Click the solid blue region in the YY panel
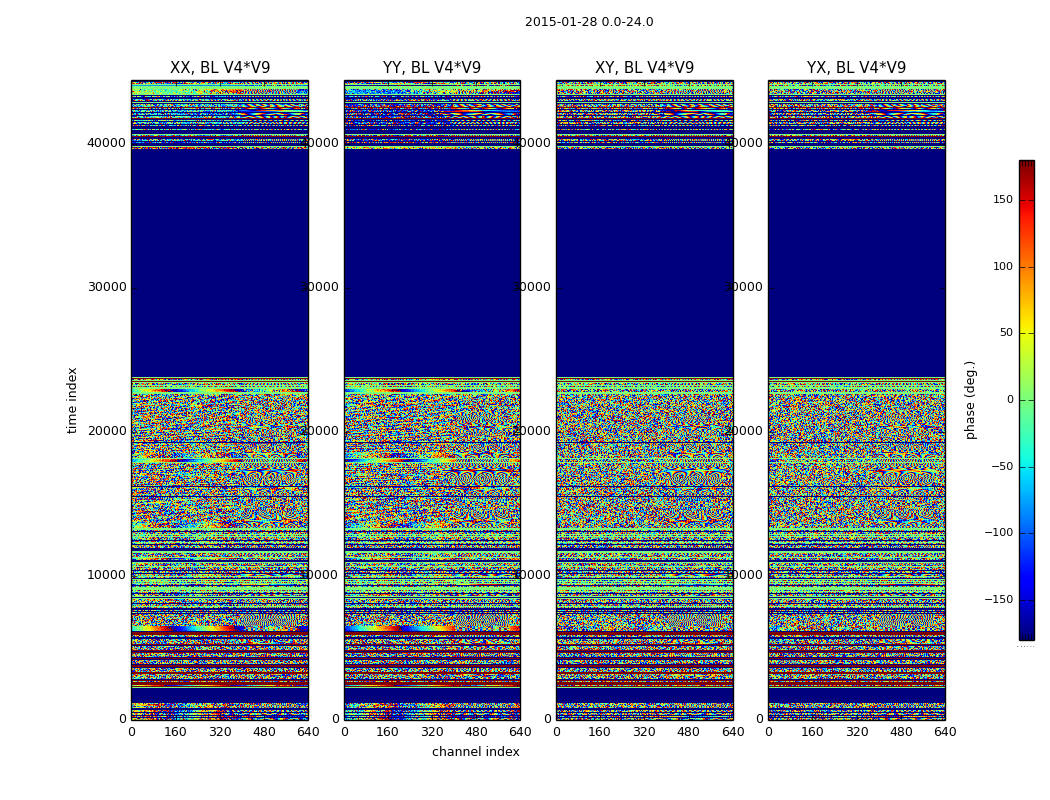 coord(432,260)
